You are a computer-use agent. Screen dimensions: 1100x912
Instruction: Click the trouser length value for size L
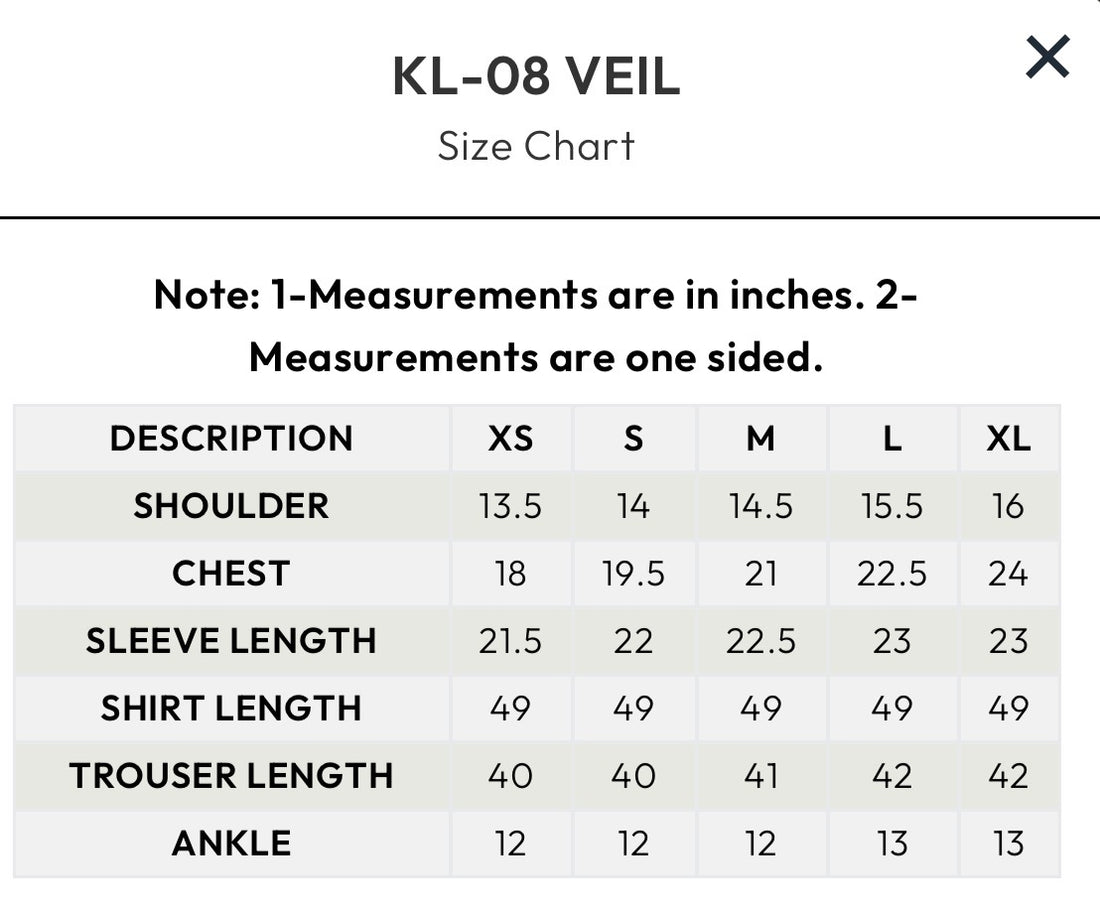892,775
